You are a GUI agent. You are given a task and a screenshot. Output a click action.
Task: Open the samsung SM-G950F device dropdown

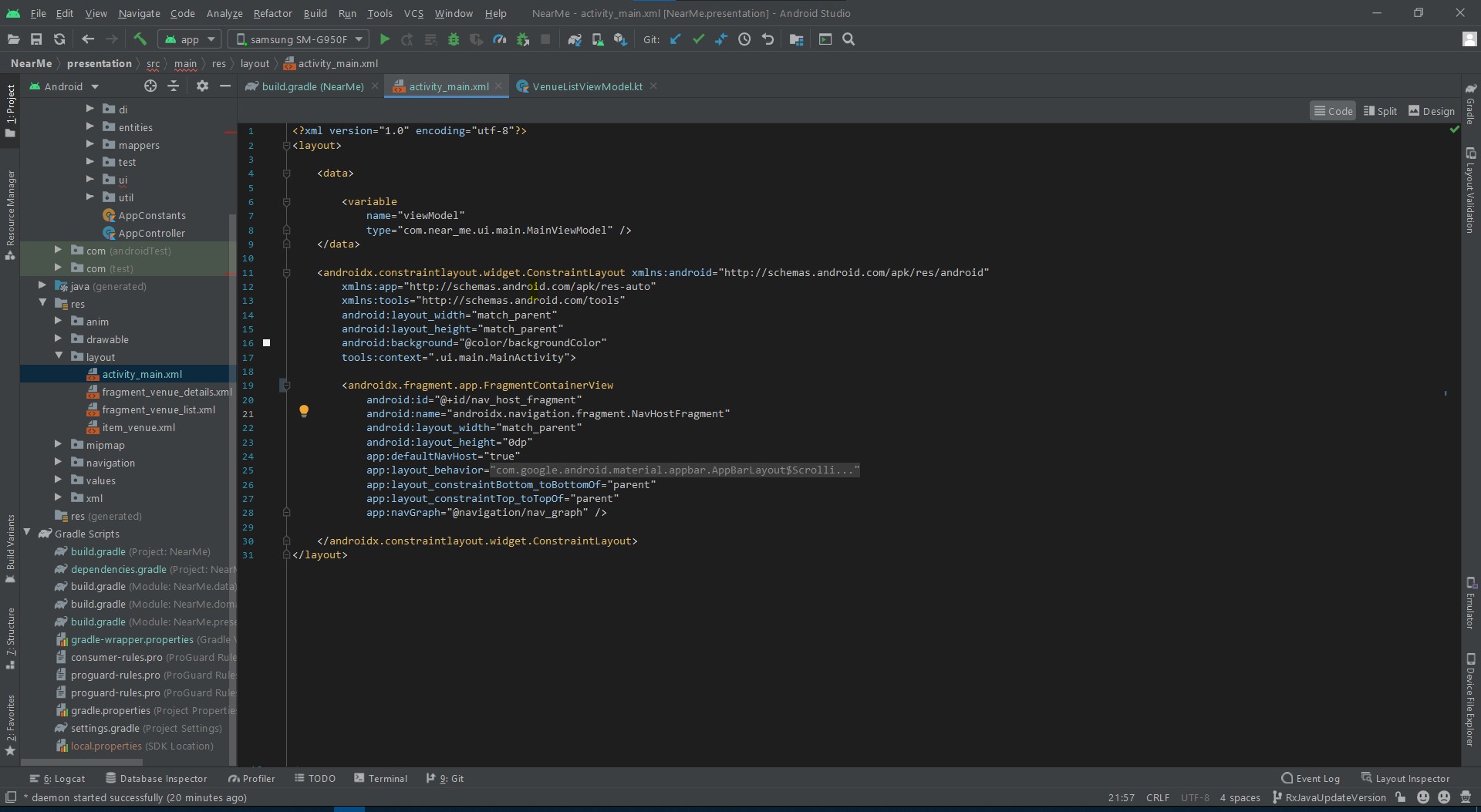coord(299,39)
